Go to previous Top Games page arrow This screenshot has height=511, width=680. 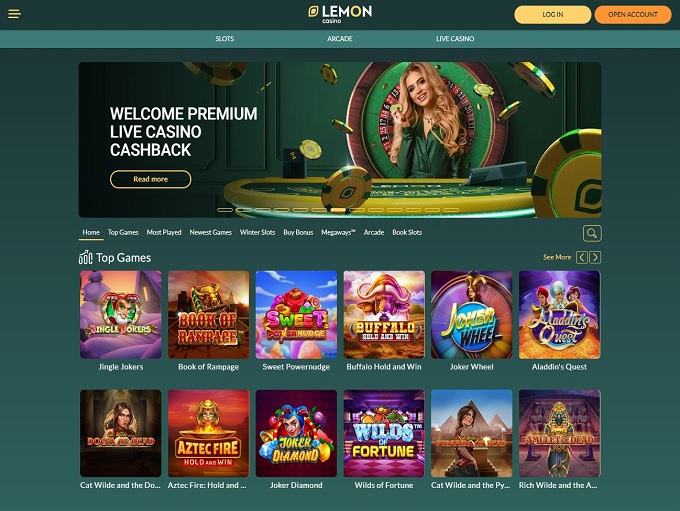click(582, 257)
